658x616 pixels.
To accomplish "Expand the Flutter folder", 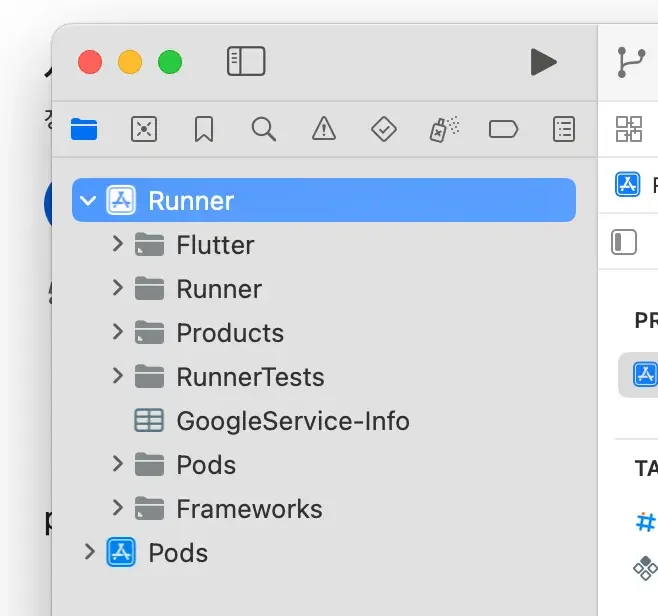I will pyautogui.click(x=118, y=244).
